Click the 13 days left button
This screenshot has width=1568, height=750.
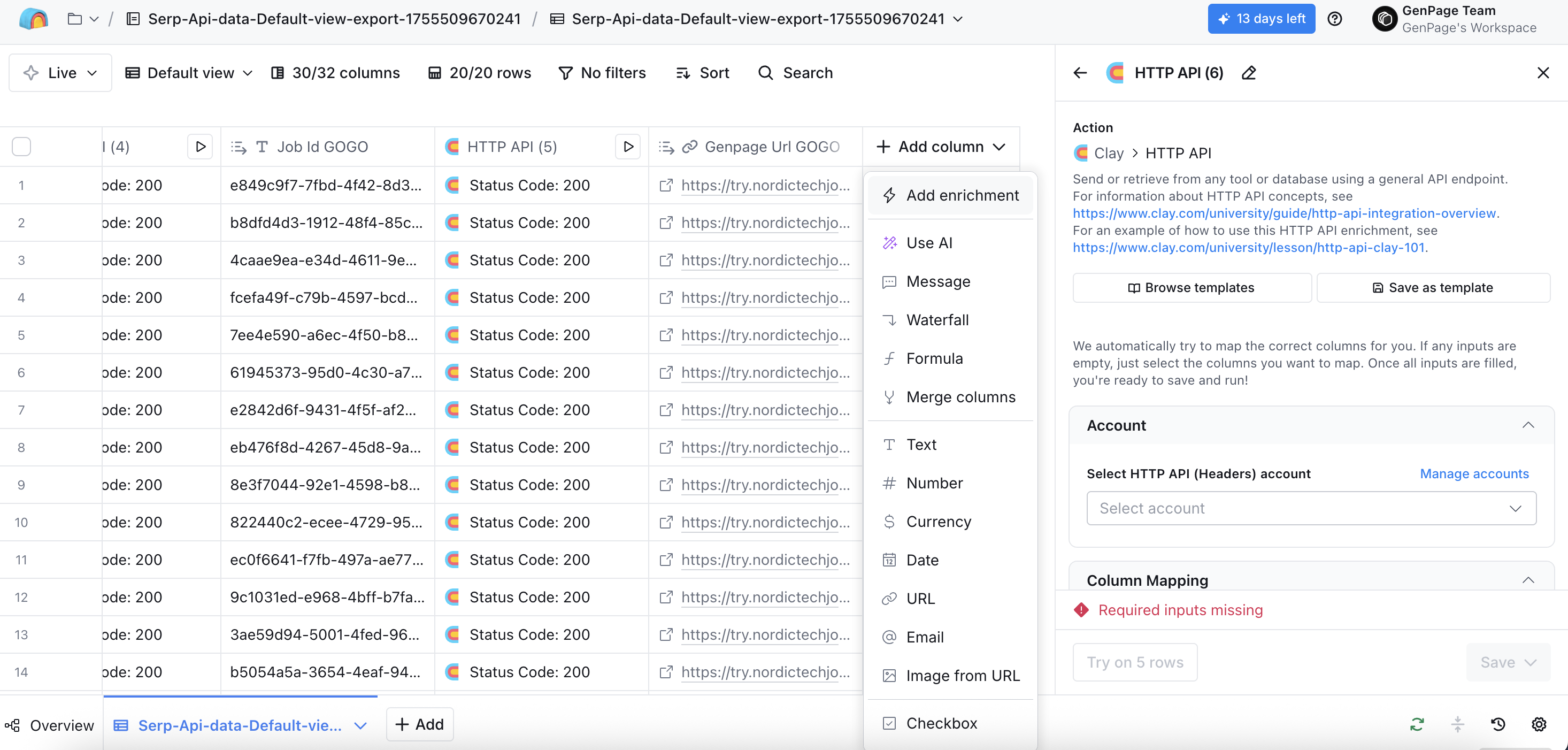pos(1261,19)
